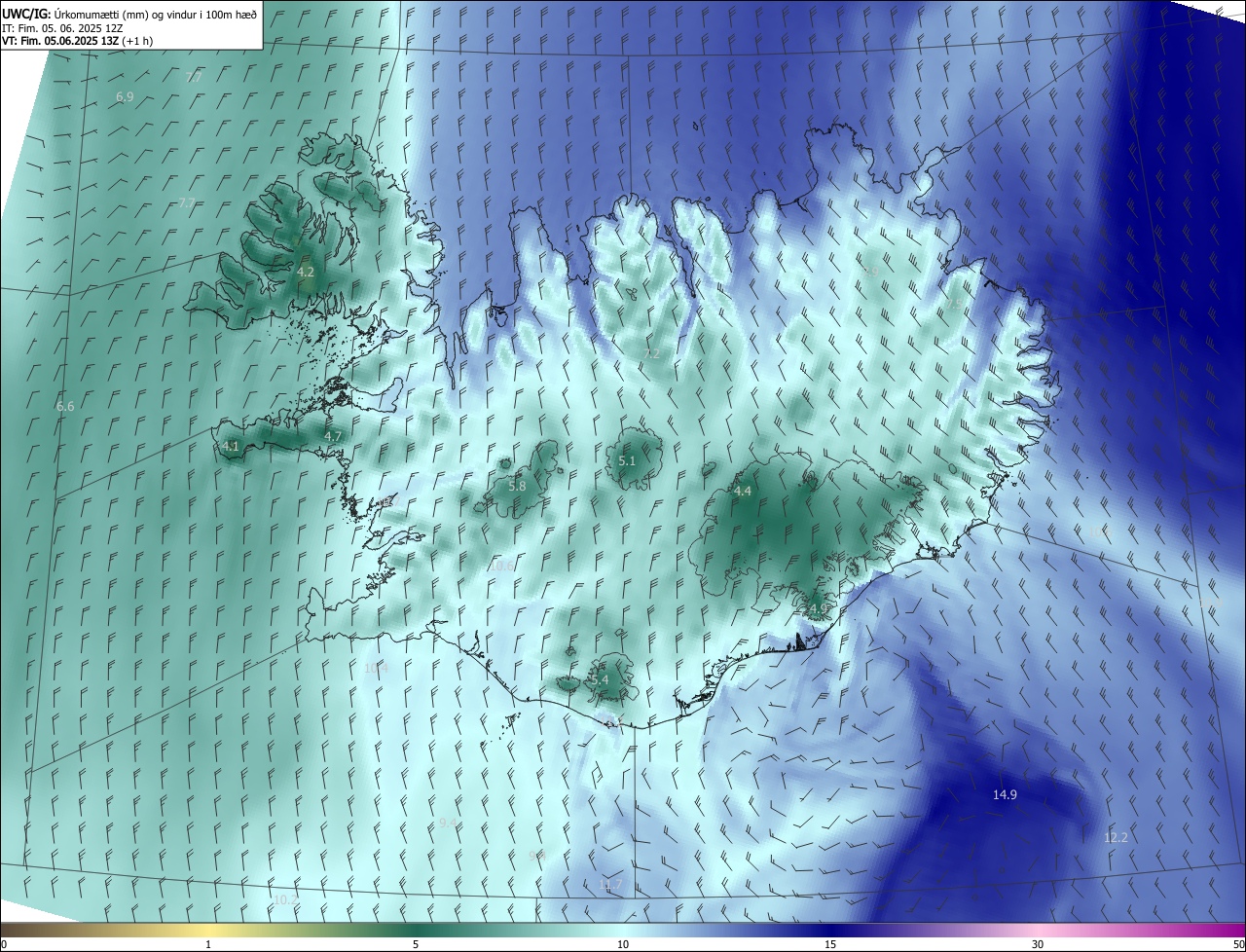
Task: Click the 15 tick on the color scale
Action: point(830,944)
